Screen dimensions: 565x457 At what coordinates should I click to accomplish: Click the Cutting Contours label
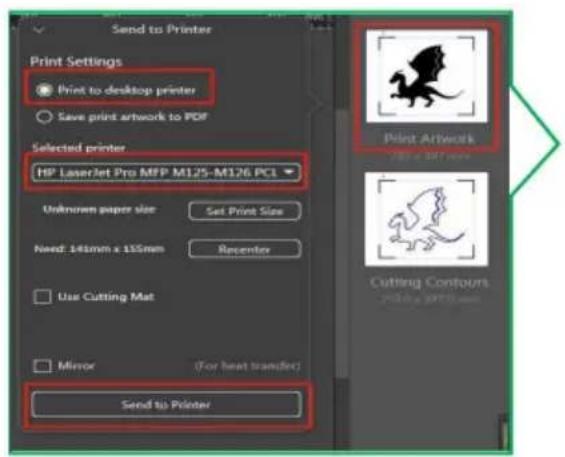[x=429, y=282]
